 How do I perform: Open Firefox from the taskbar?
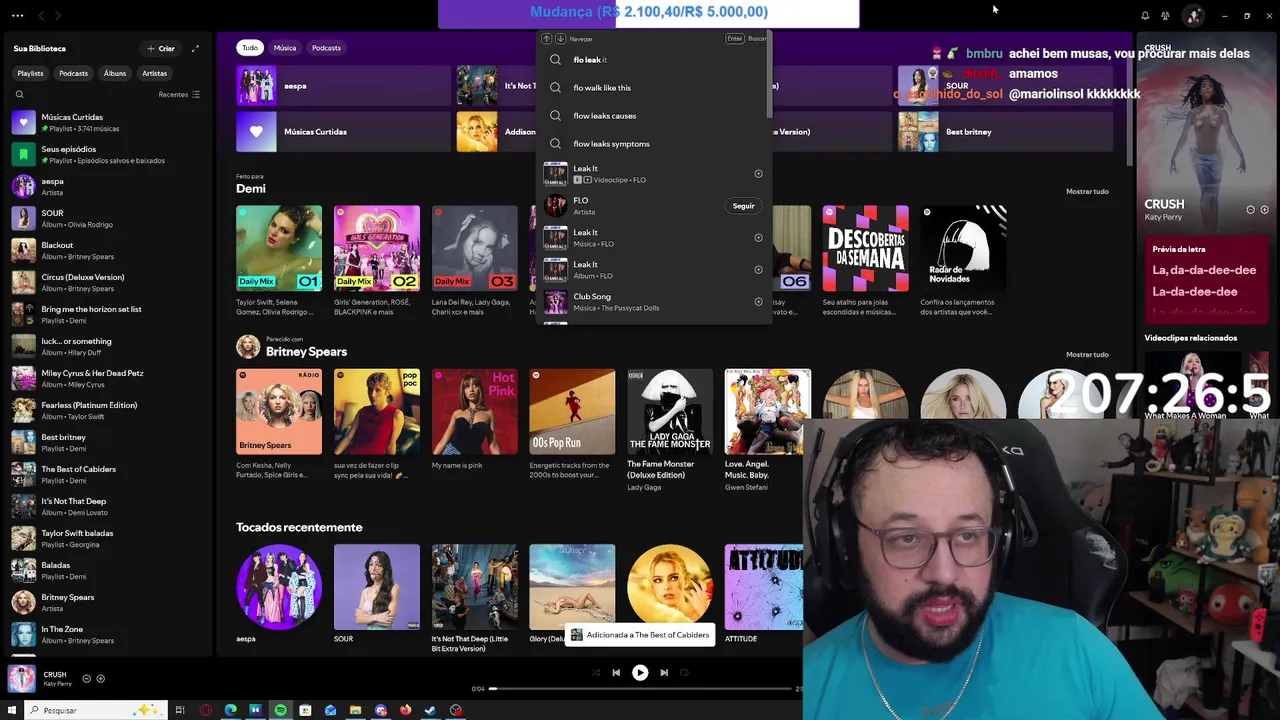pyautogui.click(x=405, y=711)
